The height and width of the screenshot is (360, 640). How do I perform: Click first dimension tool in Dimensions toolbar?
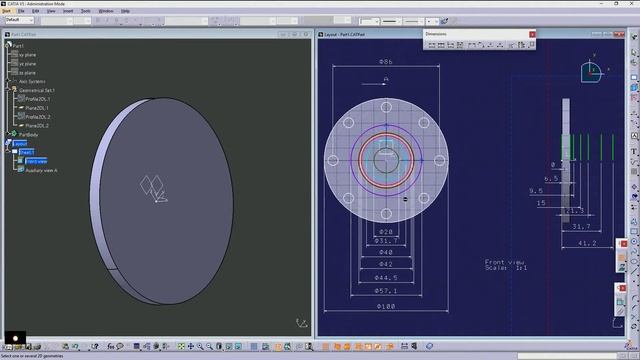coord(432,45)
